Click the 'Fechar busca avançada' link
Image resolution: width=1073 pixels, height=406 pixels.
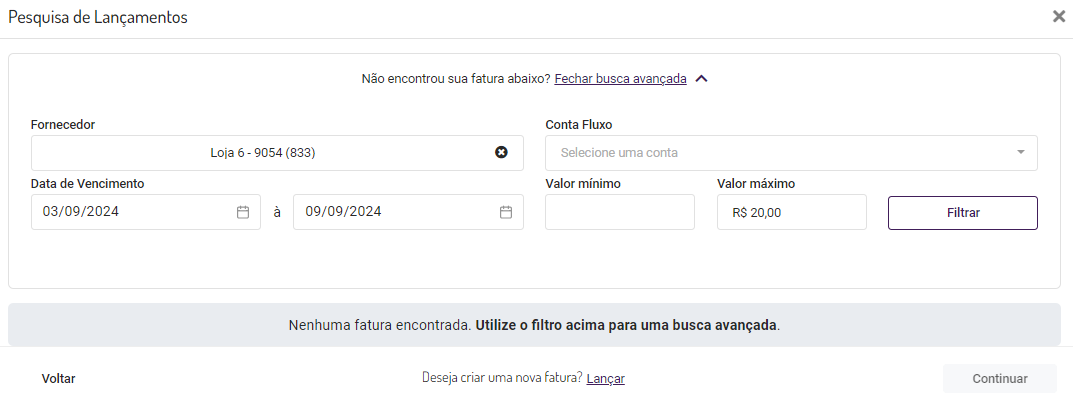620,79
